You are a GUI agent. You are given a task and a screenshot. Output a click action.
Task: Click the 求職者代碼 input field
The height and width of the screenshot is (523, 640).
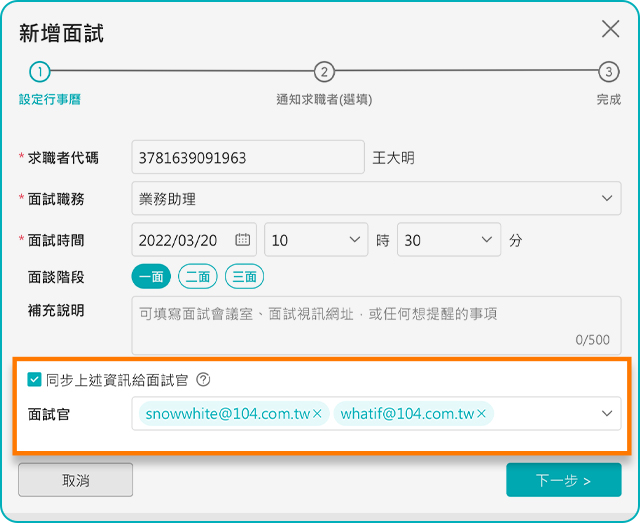coord(248,157)
